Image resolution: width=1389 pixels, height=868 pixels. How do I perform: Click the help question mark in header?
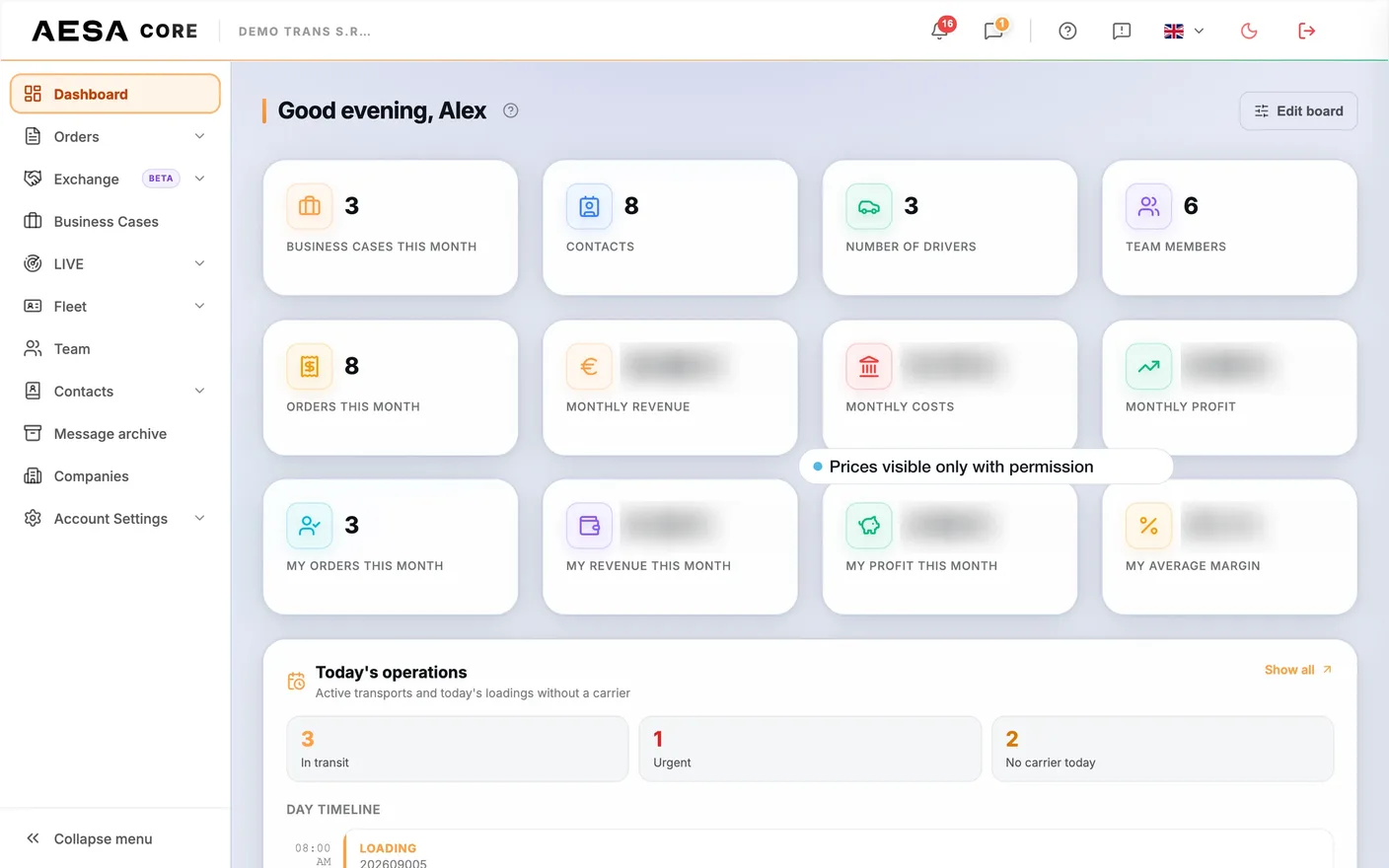[x=1067, y=31]
